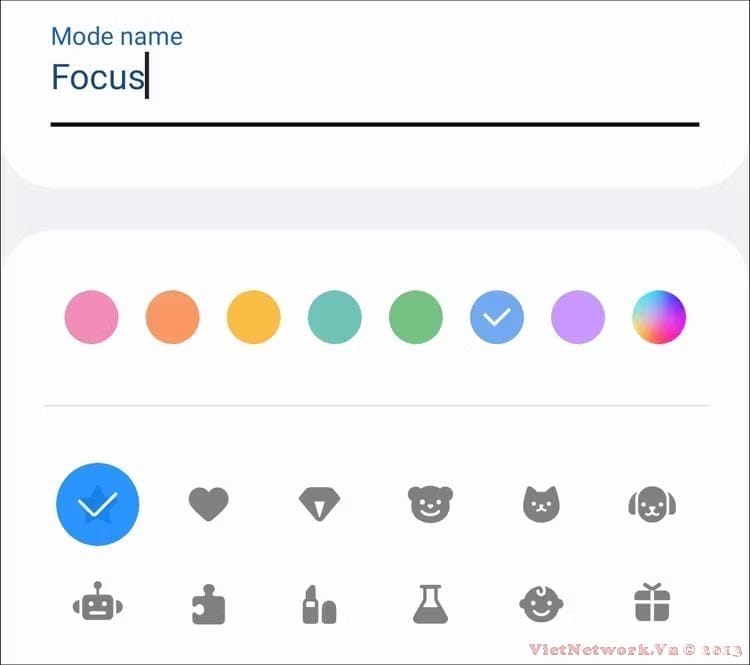Select the green color swatch
The width and height of the screenshot is (750, 665).
click(416, 317)
